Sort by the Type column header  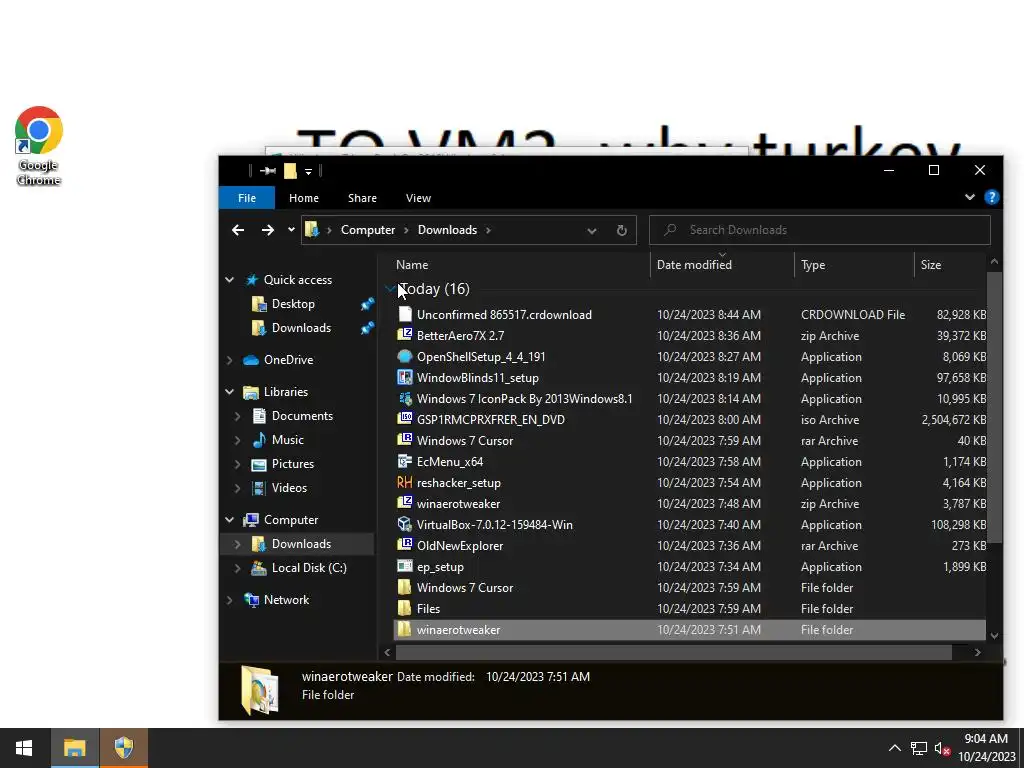point(813,264)
